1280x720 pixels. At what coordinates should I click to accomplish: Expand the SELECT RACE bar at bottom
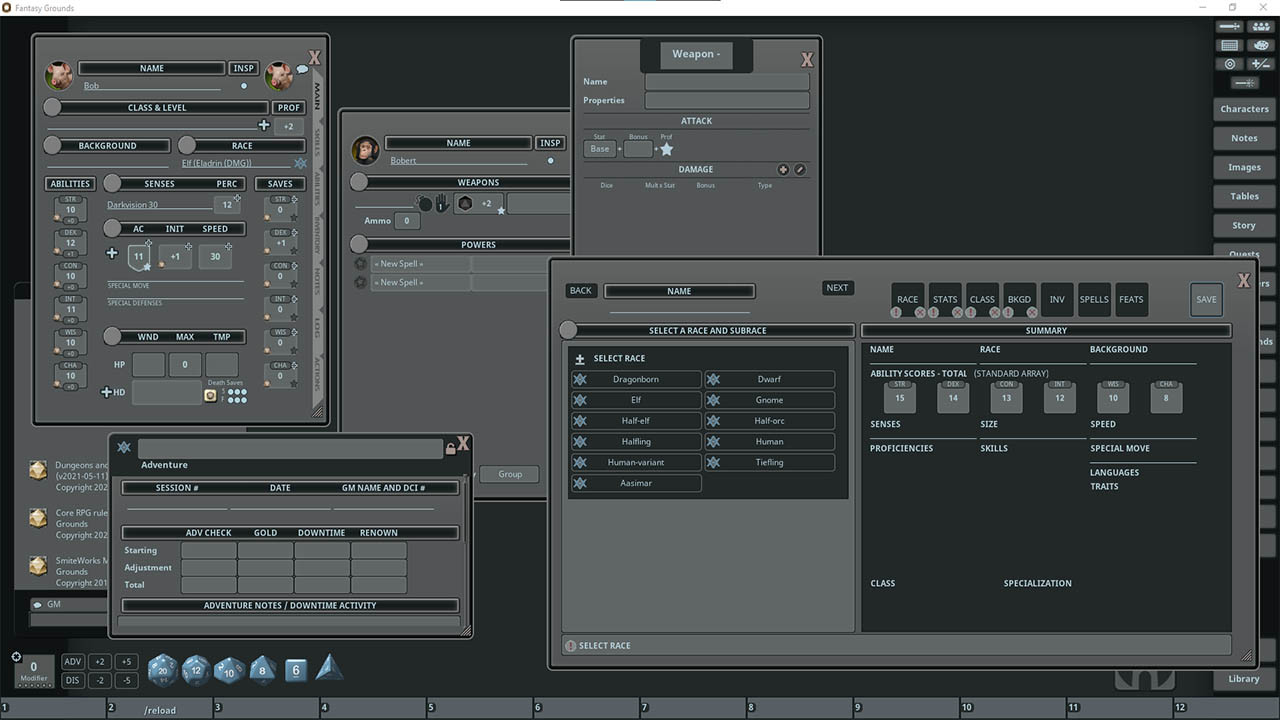pyautogui.click(x=895, y=645)
